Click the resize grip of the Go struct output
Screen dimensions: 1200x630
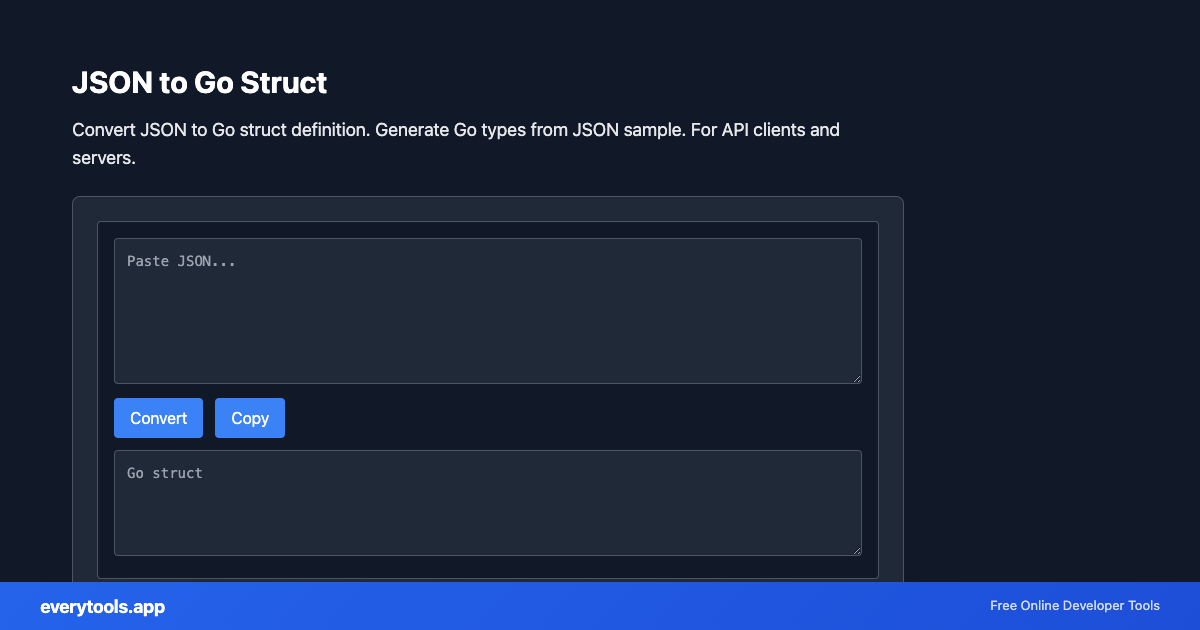point(856,549)
